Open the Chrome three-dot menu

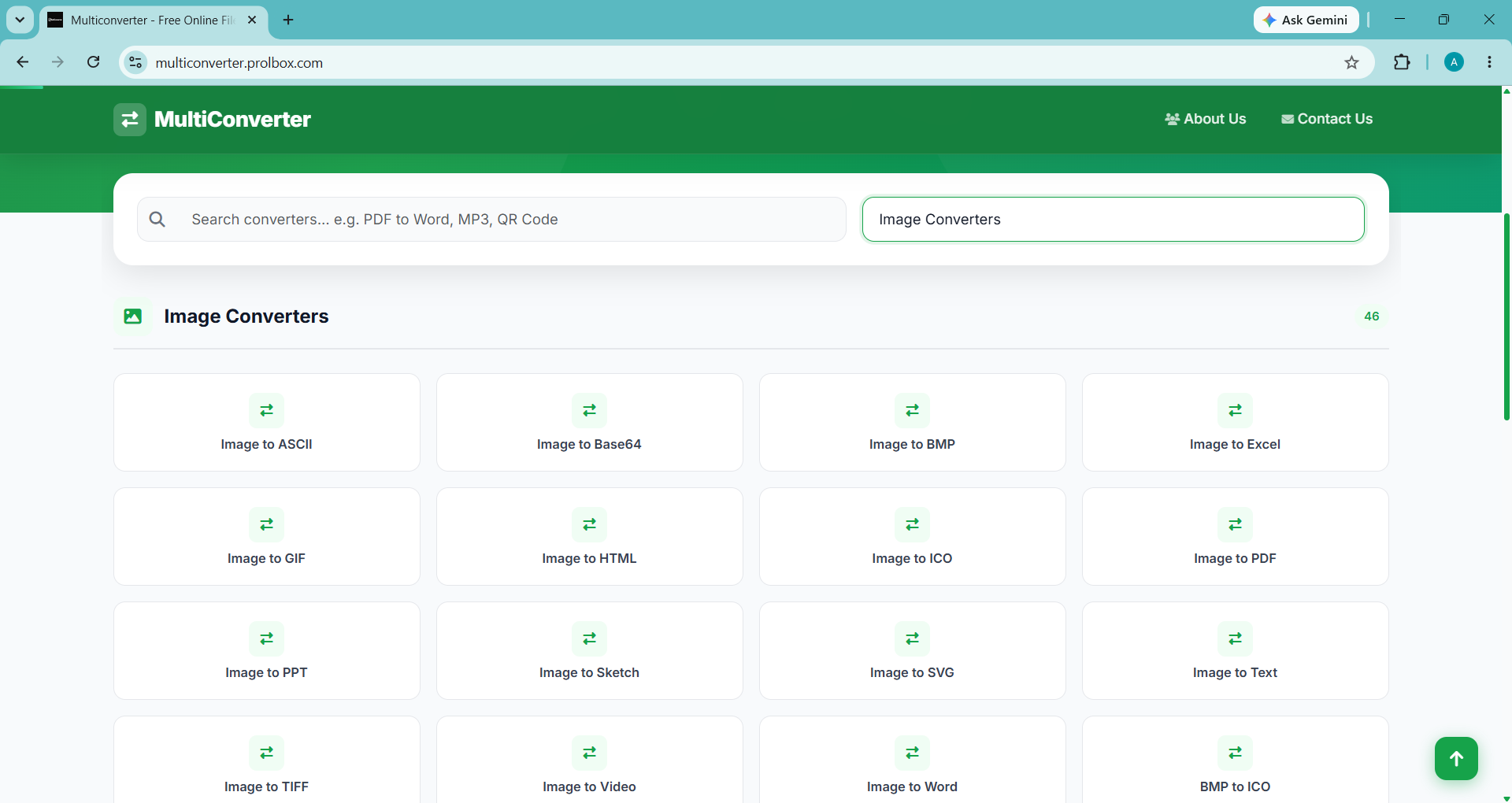[x=1490, y=62]
